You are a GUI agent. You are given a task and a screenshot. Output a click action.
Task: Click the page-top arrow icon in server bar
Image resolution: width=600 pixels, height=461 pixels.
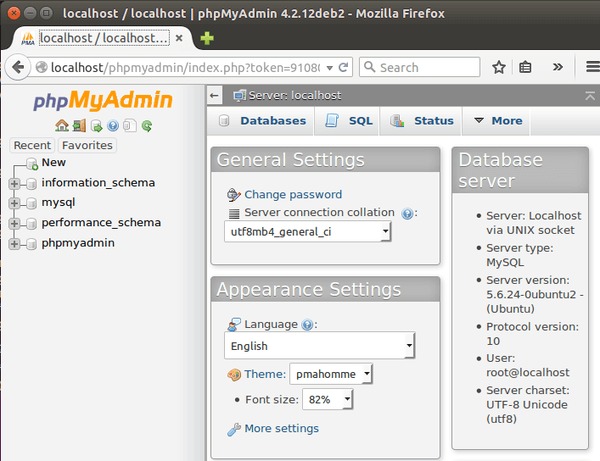[590, 96]
